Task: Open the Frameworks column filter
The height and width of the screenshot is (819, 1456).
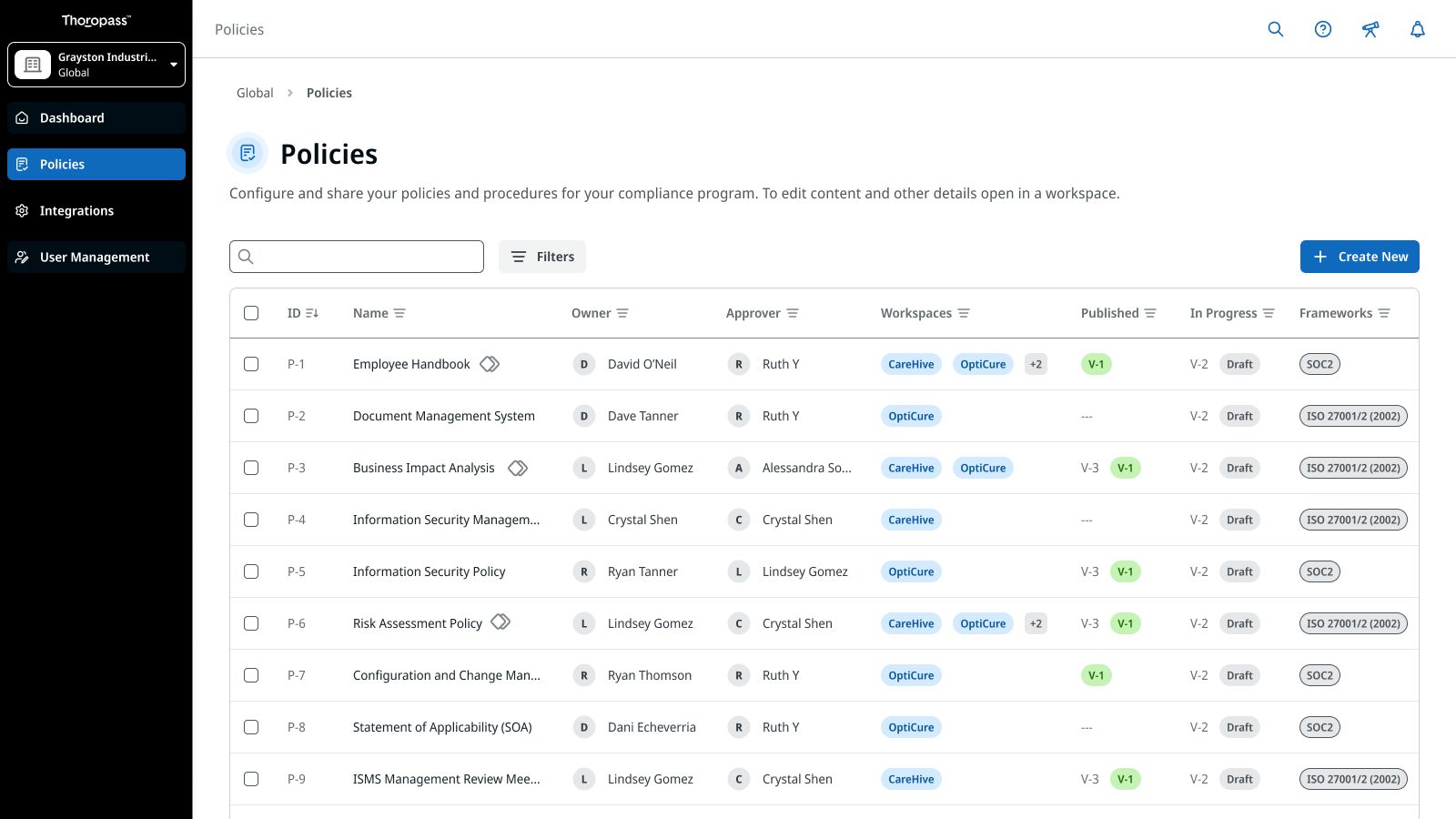Action: [1384, 313]
